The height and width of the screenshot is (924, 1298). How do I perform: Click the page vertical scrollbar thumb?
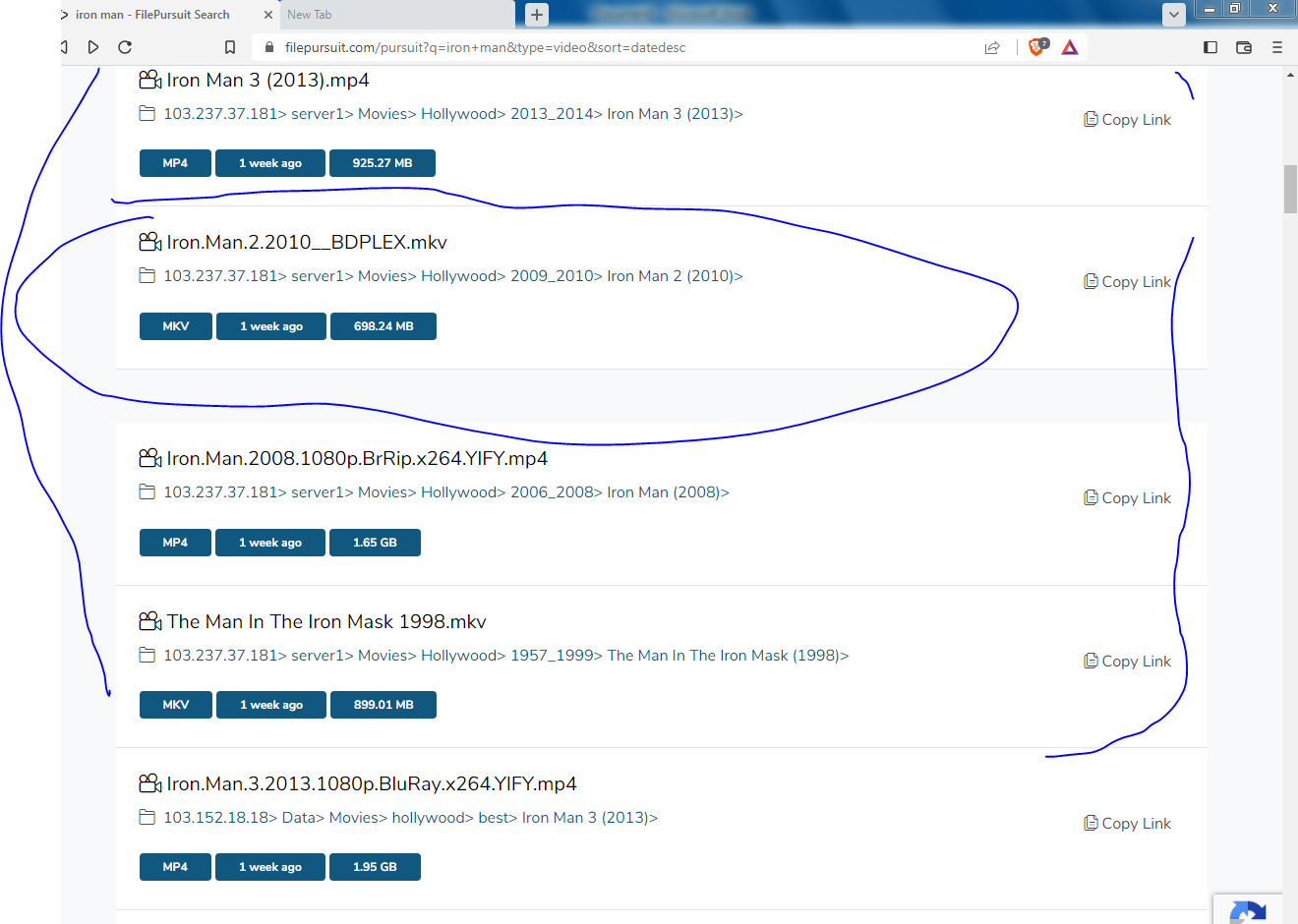coord(1290,190)
